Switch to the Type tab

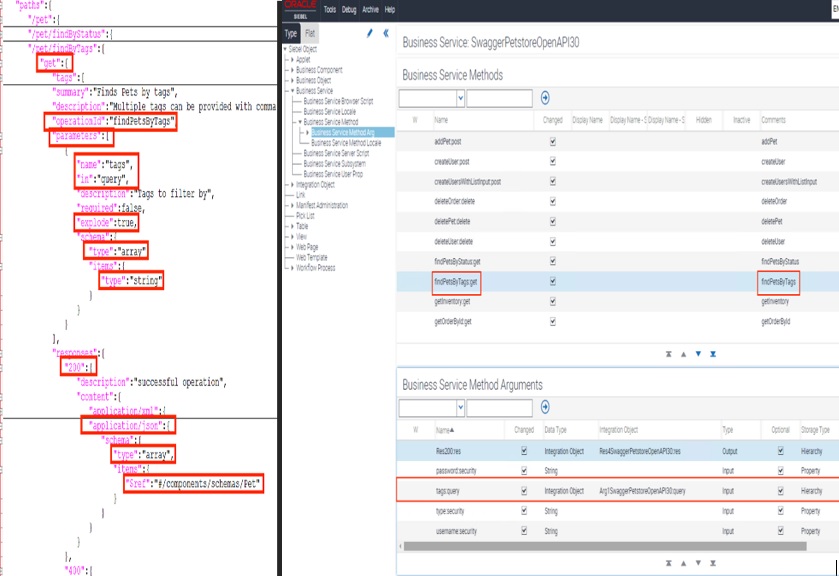(291, 33)
